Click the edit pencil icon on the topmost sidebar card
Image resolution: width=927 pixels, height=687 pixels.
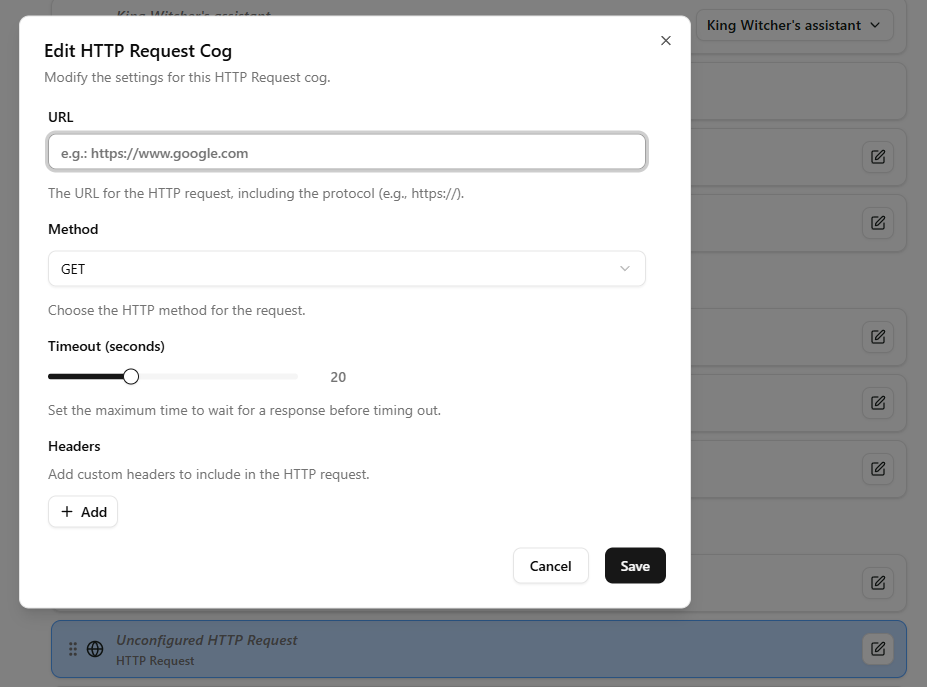(x=877, y=157)
